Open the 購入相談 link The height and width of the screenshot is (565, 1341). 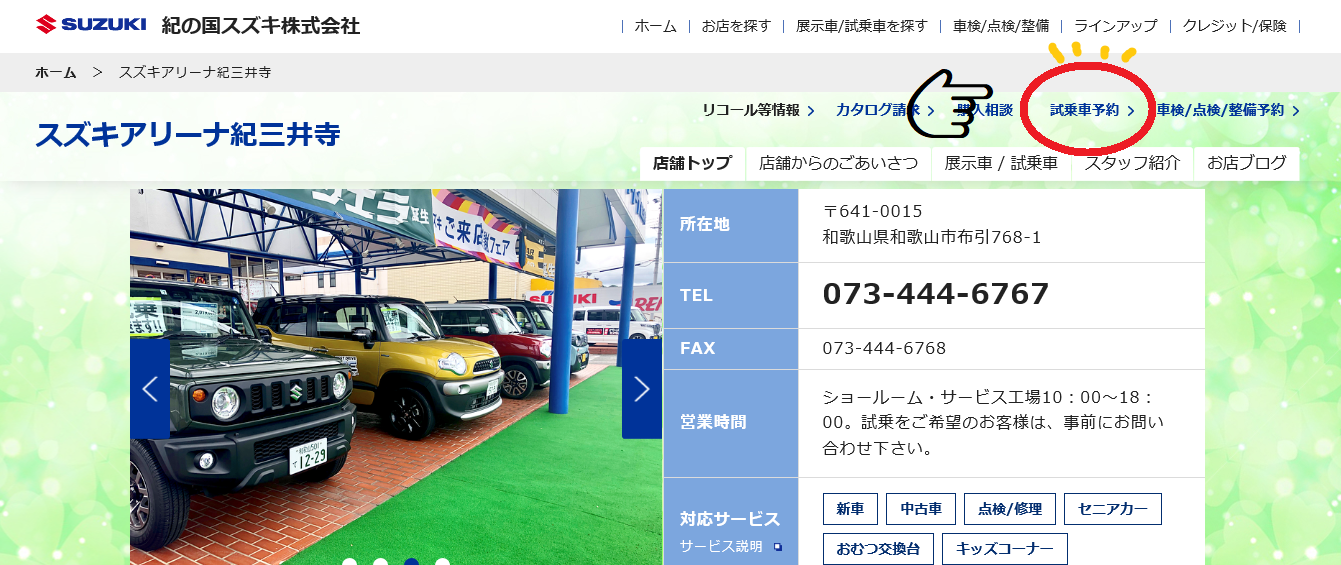pos(984,110)
